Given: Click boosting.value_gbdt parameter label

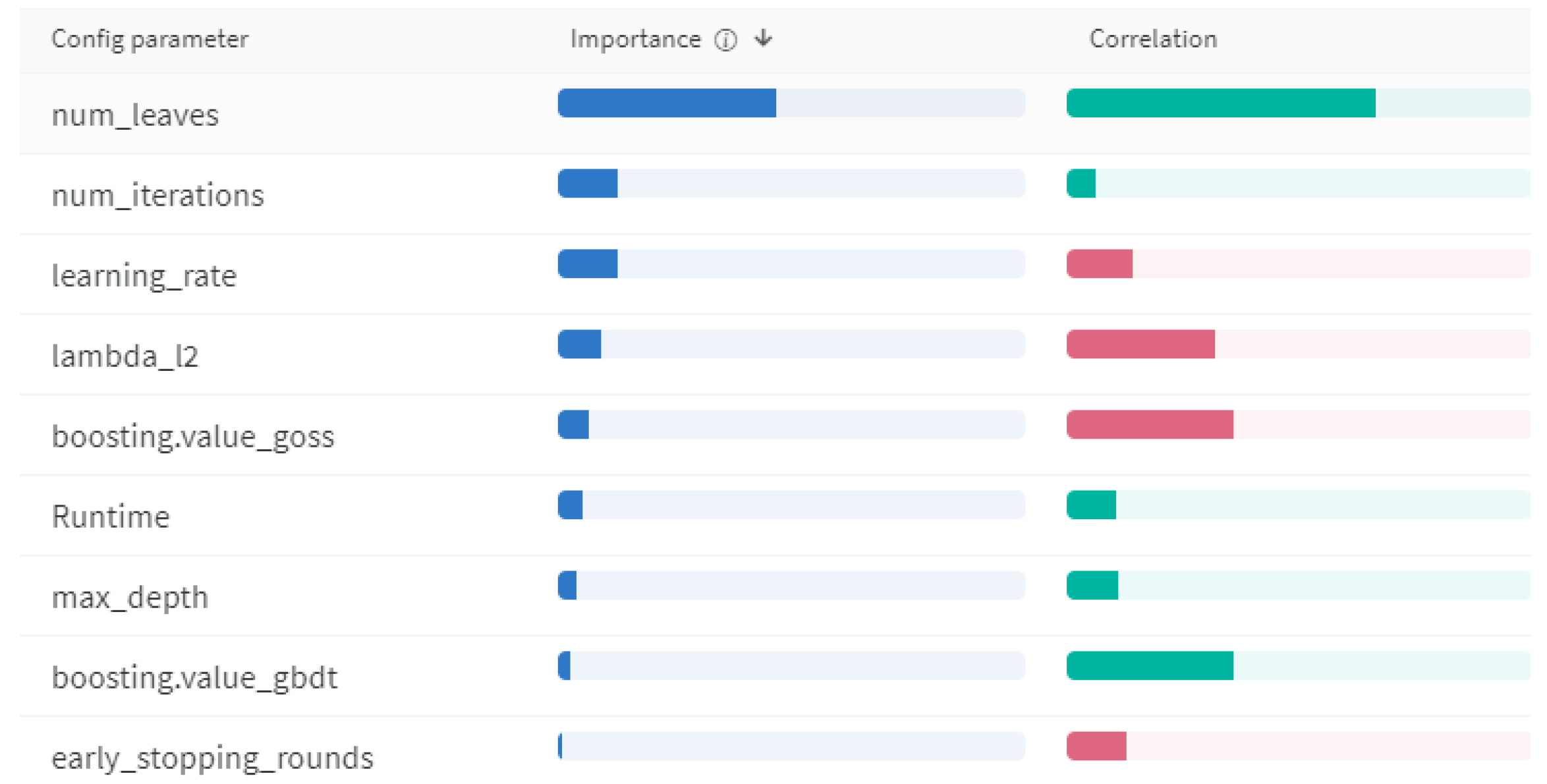Looking at the screenshot, I should coord(194,678).
